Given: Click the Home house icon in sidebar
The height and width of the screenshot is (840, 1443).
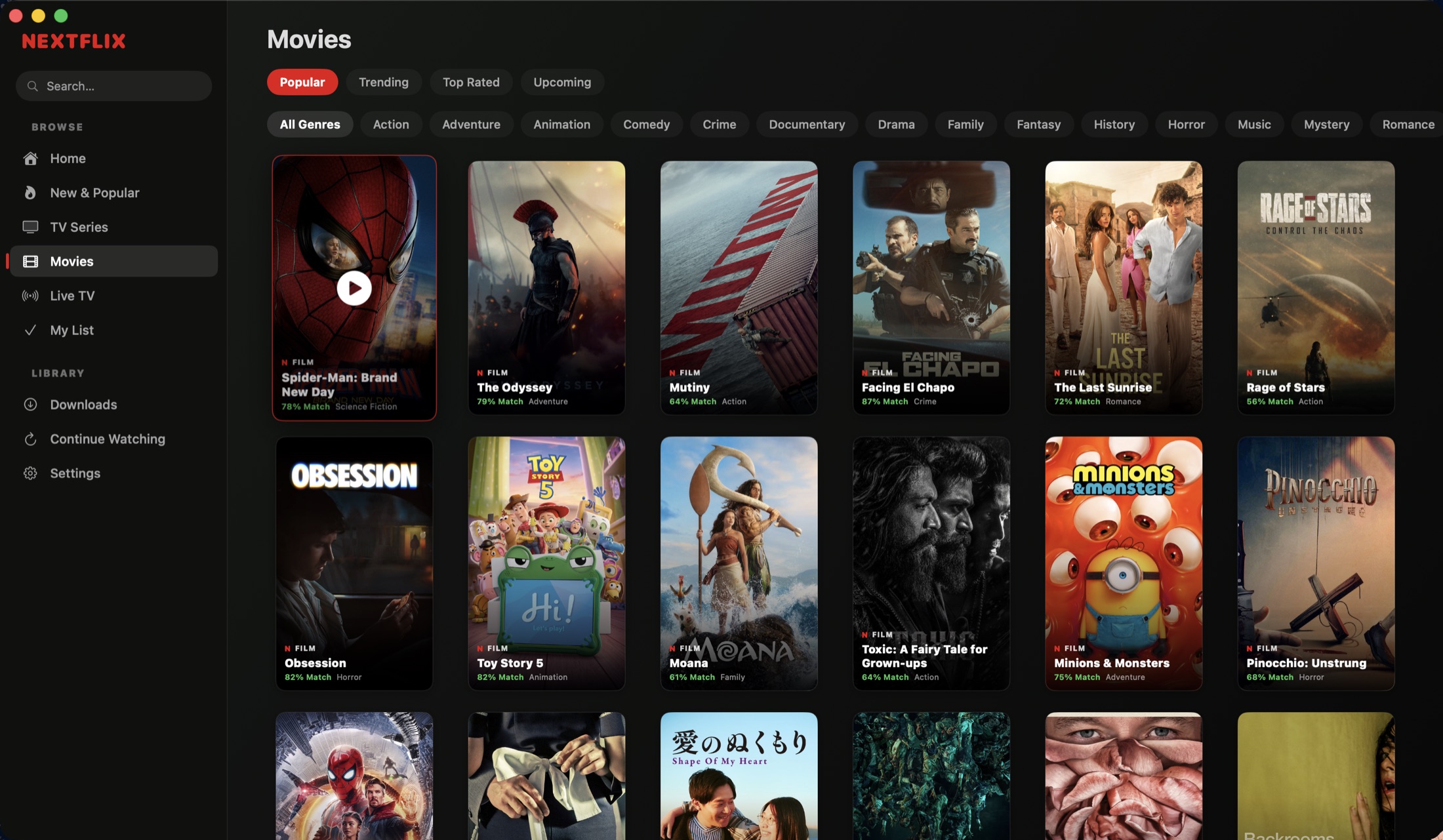Looking at the screenshot, I should tap(30, 158).
